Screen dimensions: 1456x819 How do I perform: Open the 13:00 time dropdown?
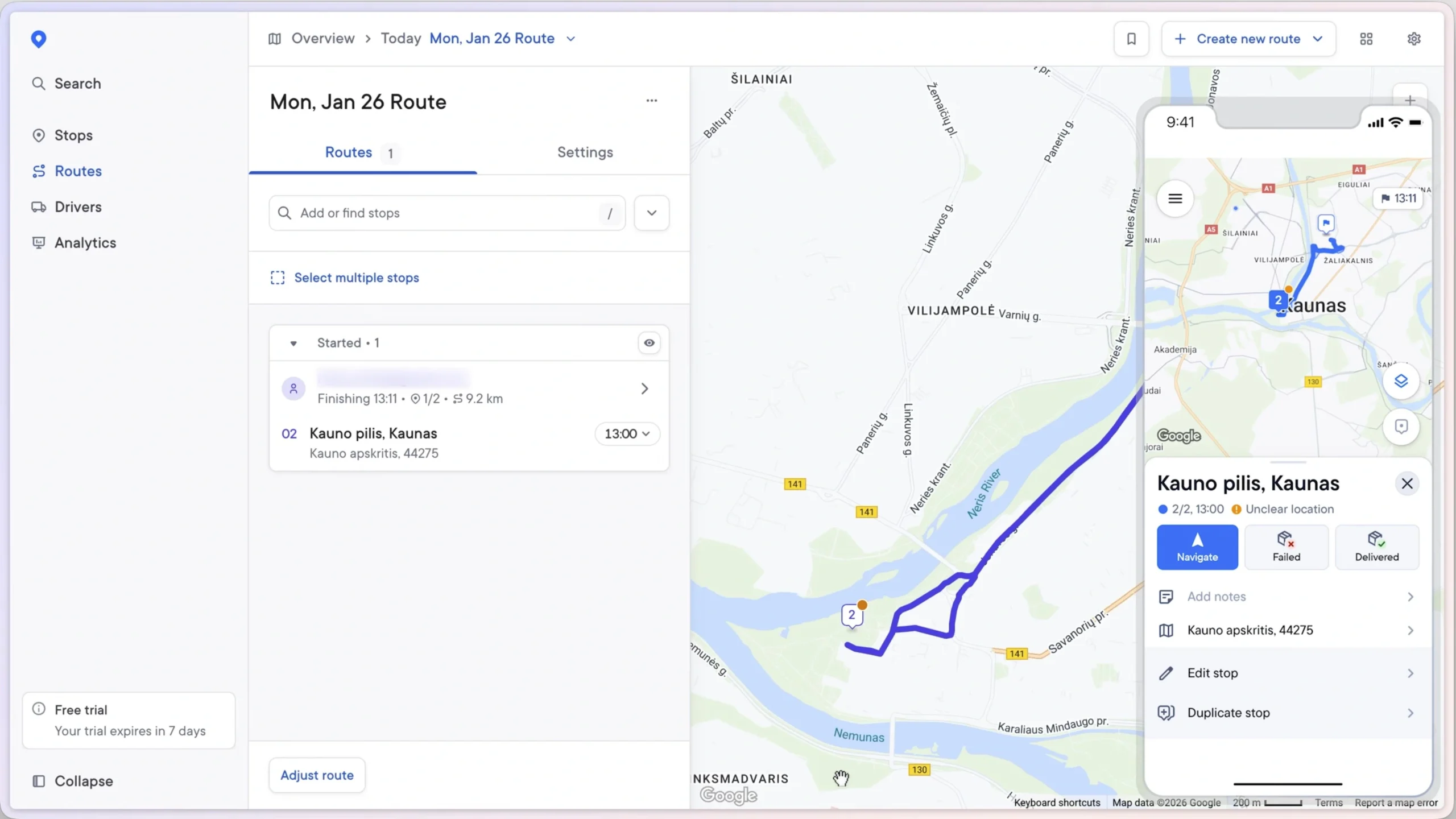(x=627, y=434)
